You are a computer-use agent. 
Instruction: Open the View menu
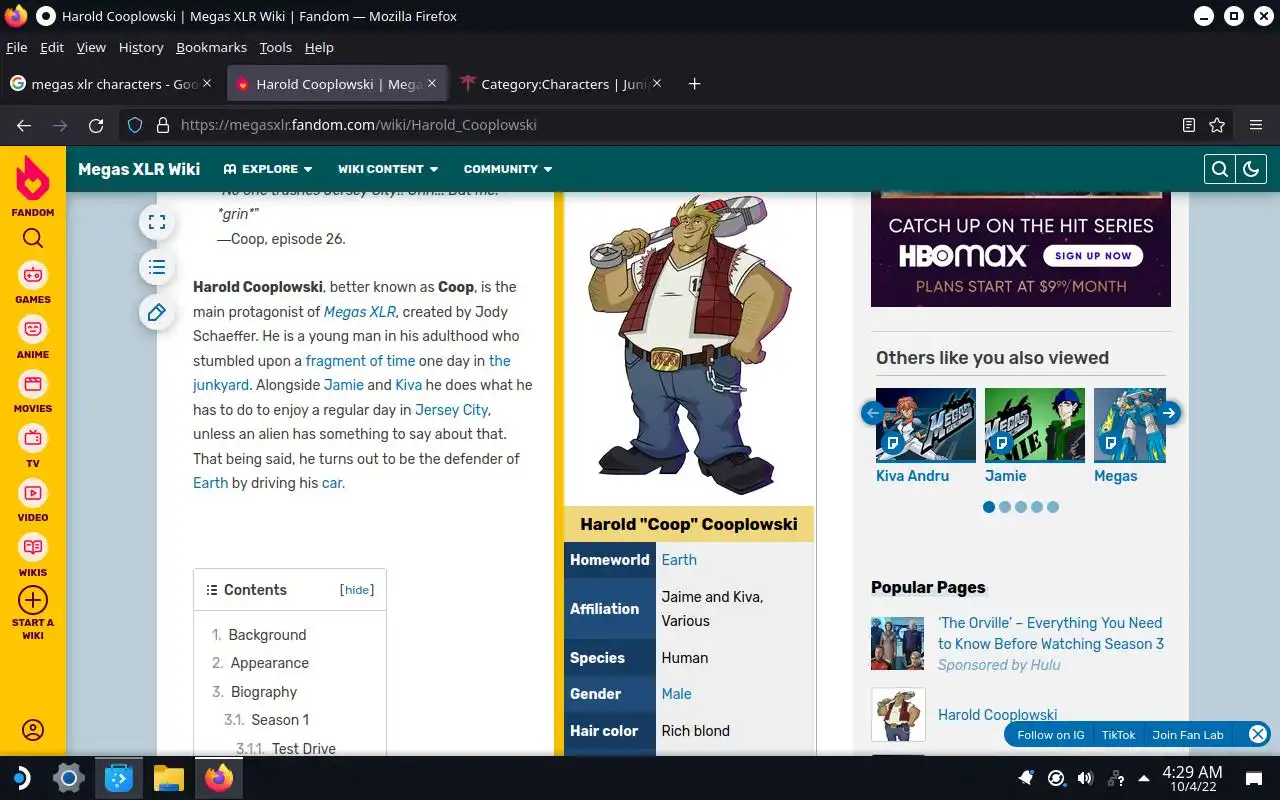pos(91,47)
